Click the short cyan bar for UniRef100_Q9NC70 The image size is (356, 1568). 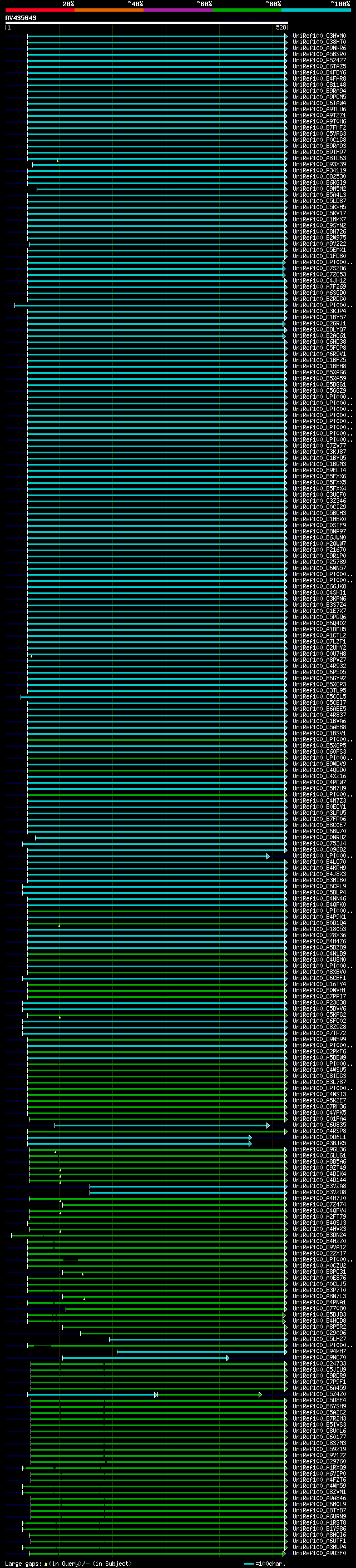[146, 1357]
